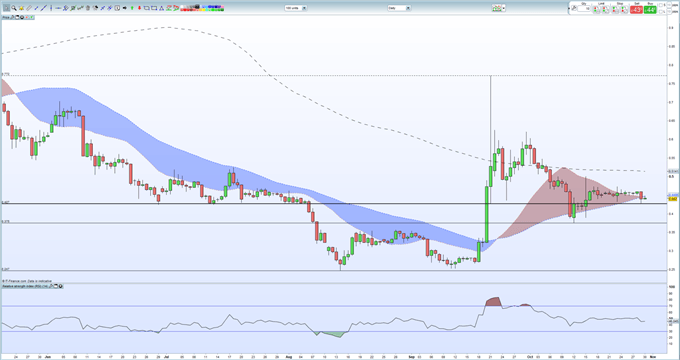This screenshot has height=360, width=680.
Task: Click the Qty quantity input field
Action: (x=584, y=9)
